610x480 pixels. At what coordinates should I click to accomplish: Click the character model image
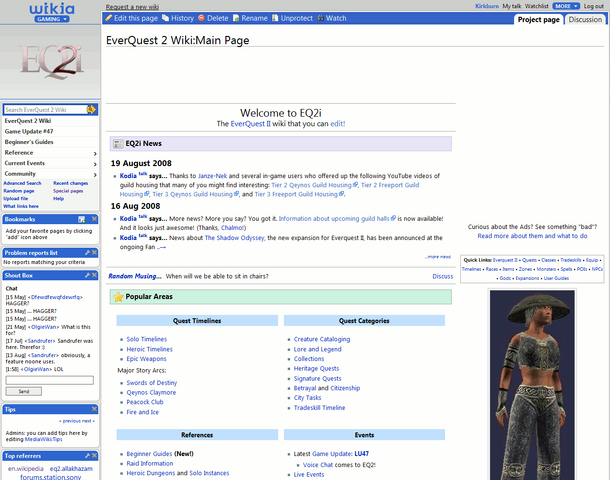tap(532, 385)
